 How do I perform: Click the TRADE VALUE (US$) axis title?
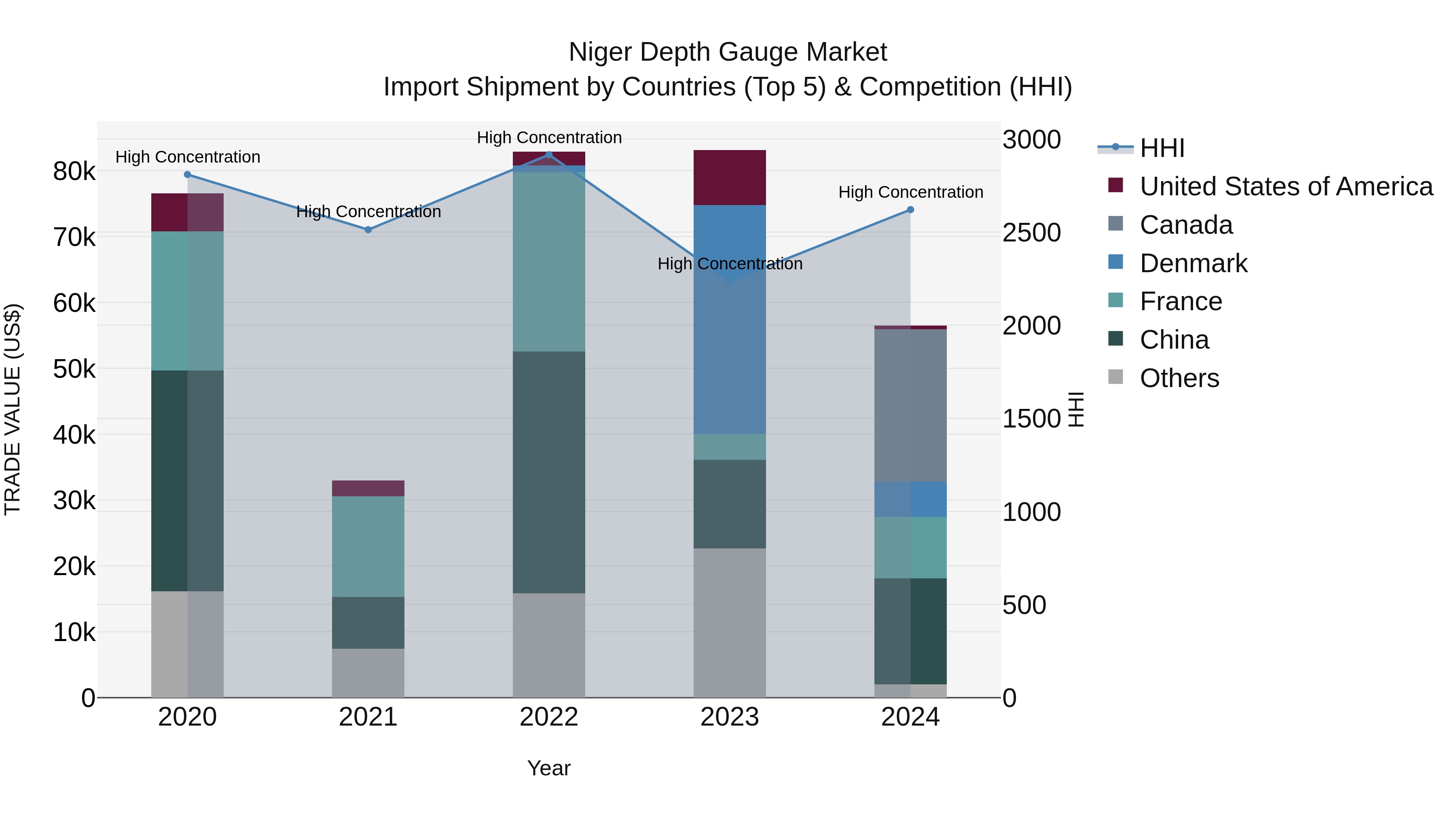pyautogui.click(x=13, y=409)
